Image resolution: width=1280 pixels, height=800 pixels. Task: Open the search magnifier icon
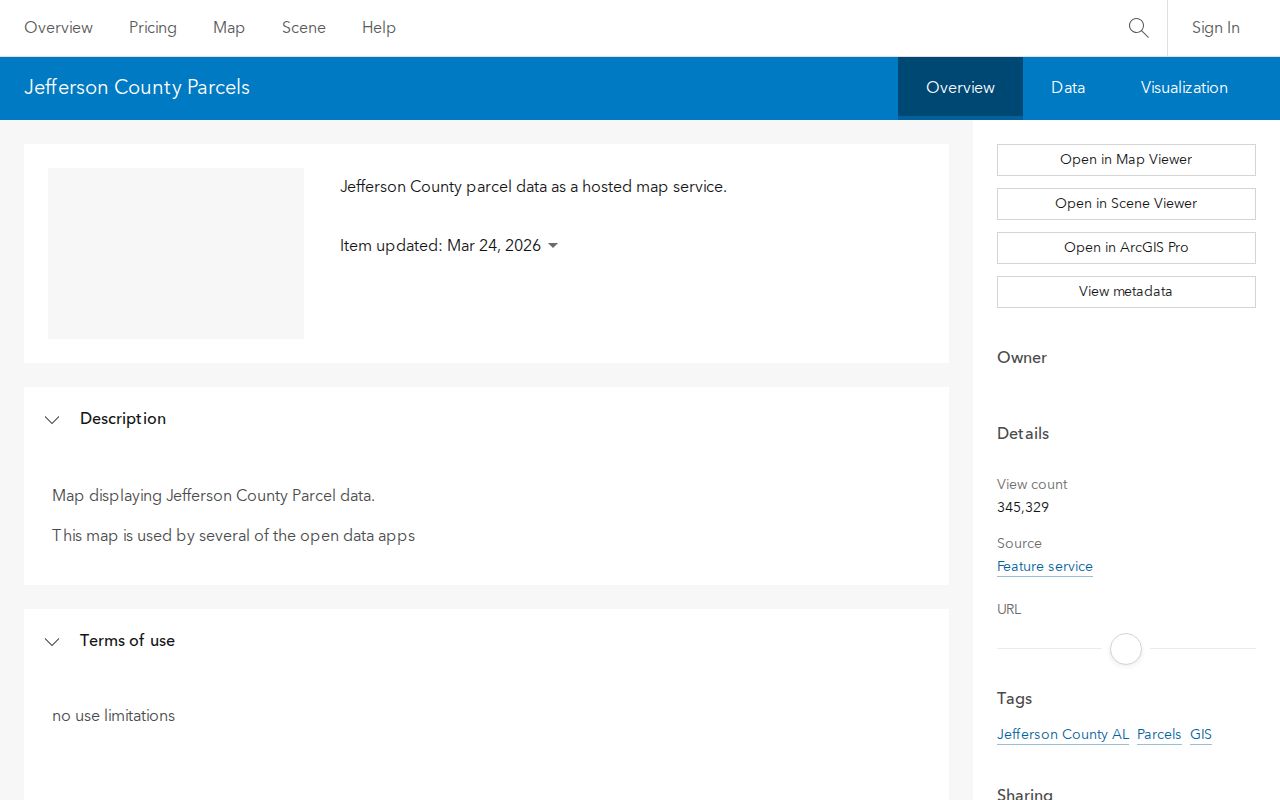pyautogui.click(x=1138, y=28)
